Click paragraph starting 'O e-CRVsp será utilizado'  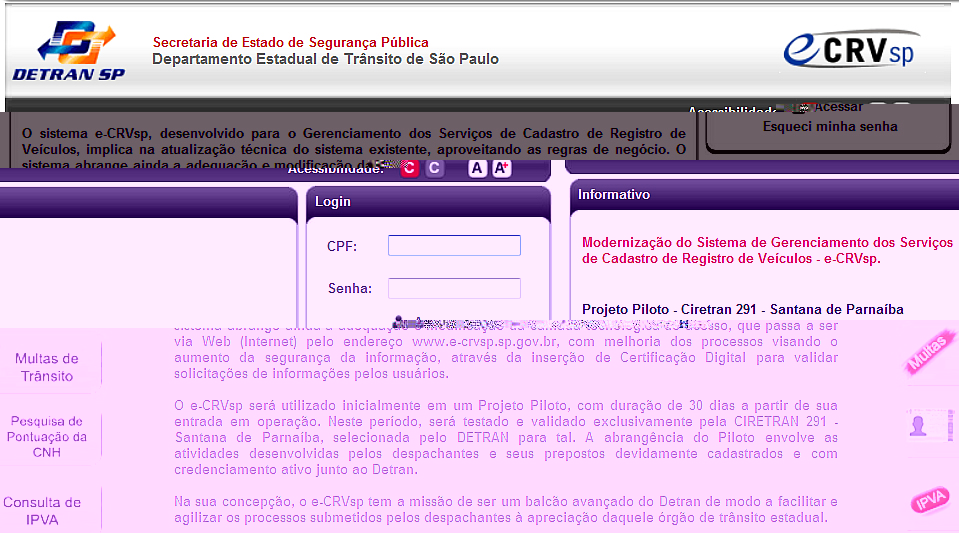(506, 438)
